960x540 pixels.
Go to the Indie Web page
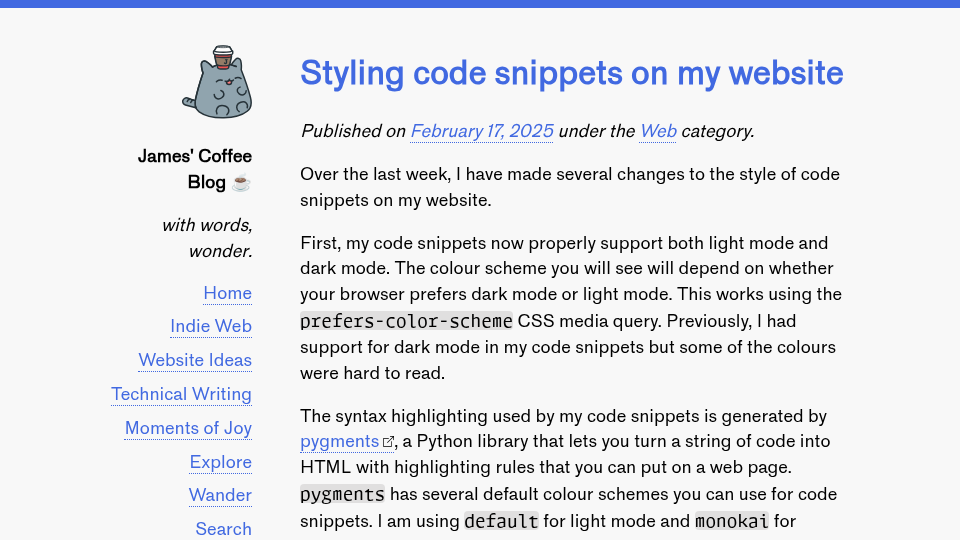pyautogui.click(x=210, y=326)
